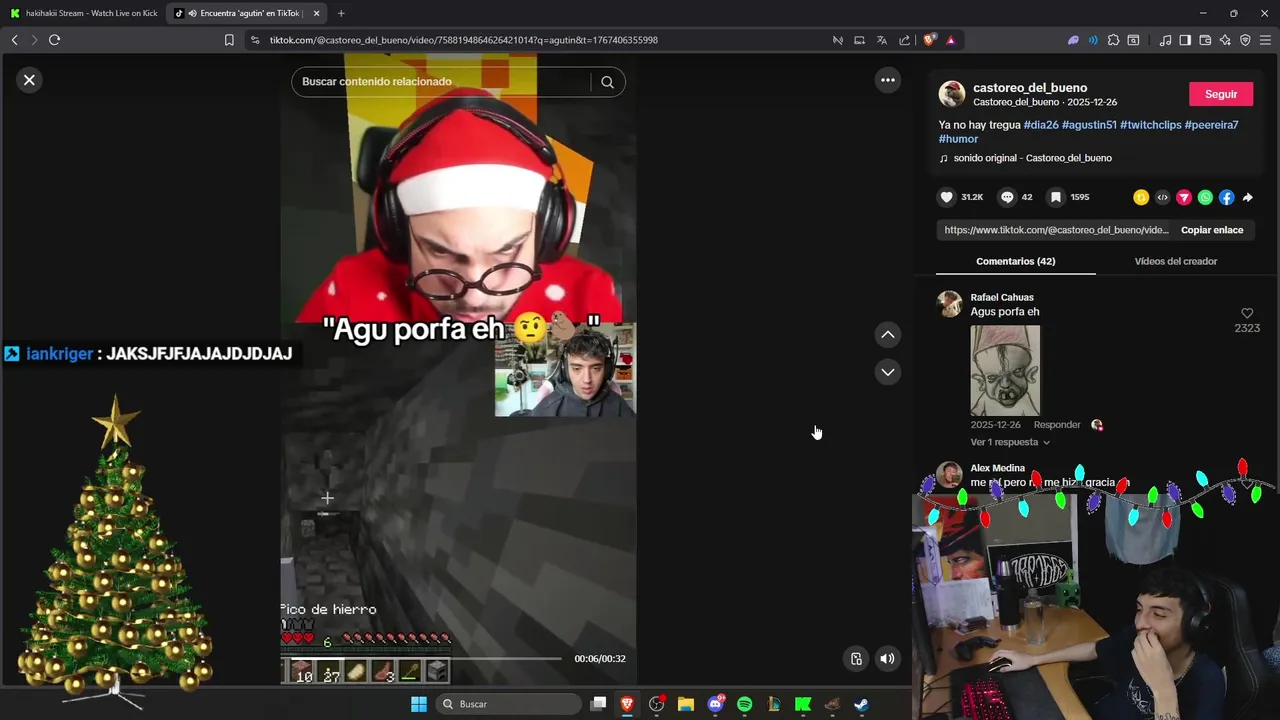Toggle the auto-scroll icon beside the volume
The width and height of the screenshot is (1280, 720).
[856, 658]
